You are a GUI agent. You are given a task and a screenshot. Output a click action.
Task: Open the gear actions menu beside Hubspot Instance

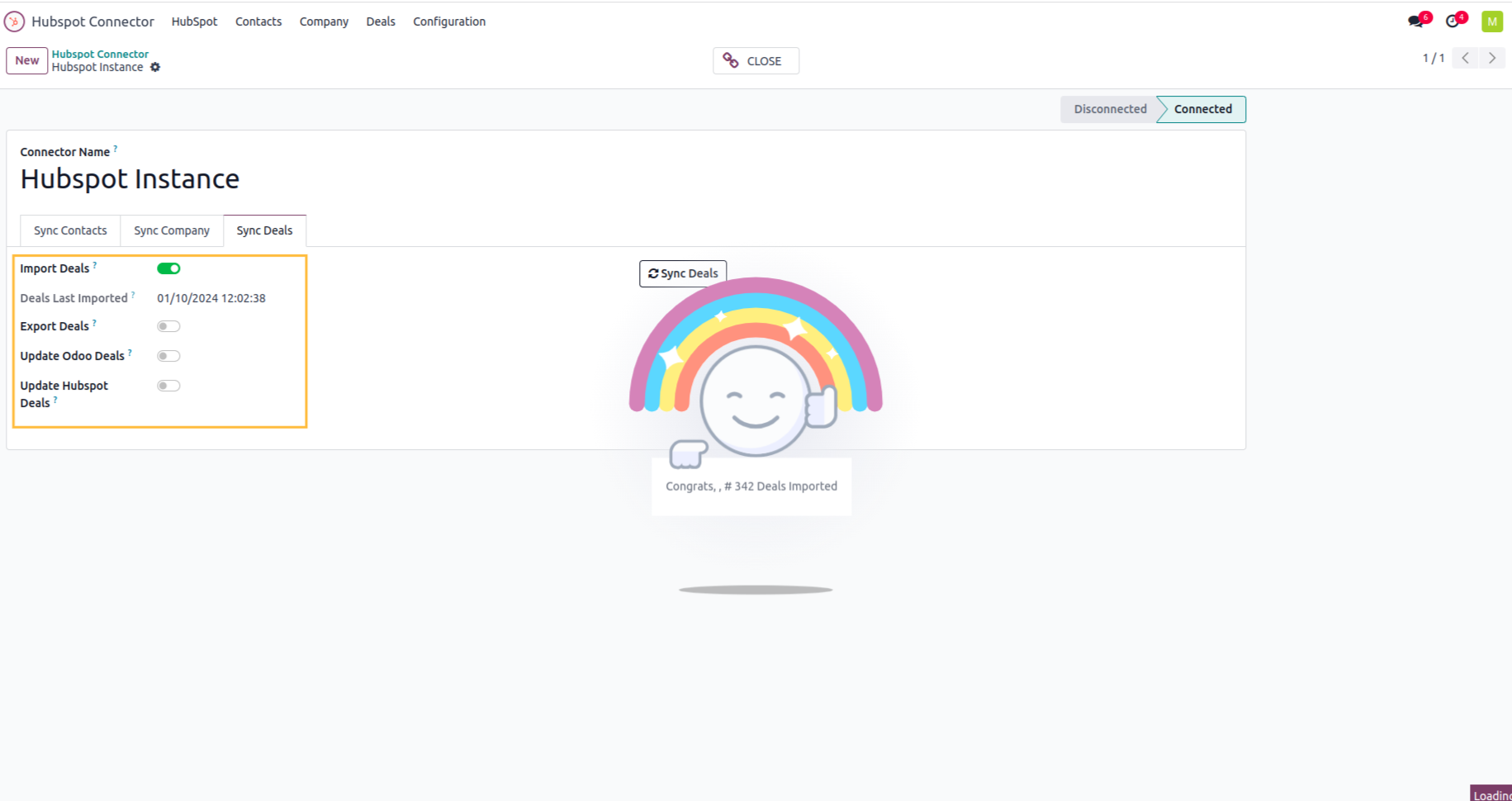pos(155,68)
